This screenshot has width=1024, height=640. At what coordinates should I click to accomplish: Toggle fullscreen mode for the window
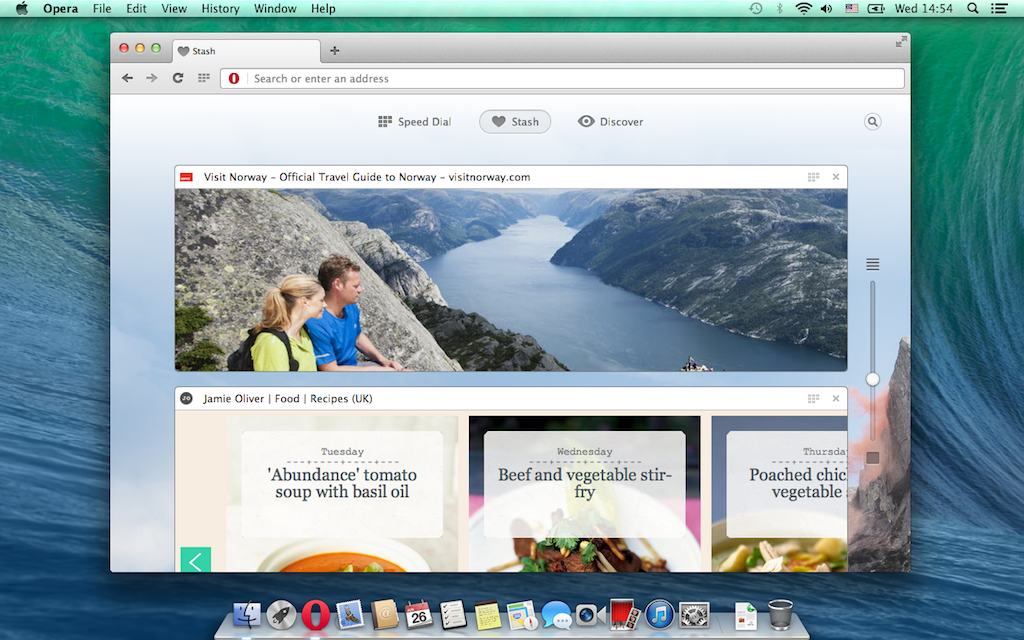901,42
